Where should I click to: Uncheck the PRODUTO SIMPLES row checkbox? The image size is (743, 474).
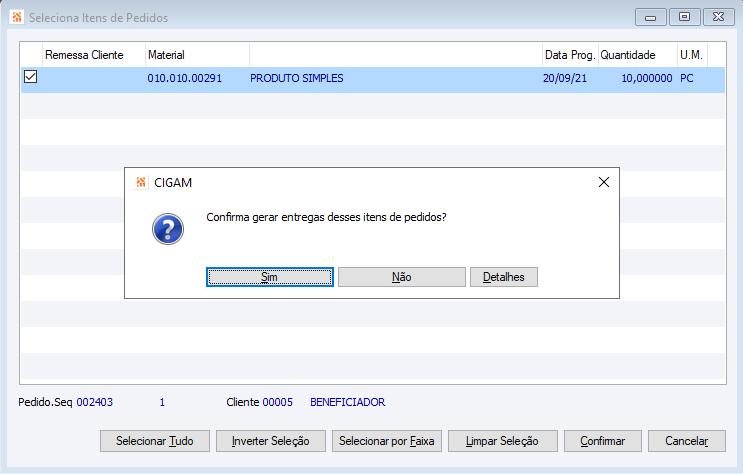(x=30, y=76)
